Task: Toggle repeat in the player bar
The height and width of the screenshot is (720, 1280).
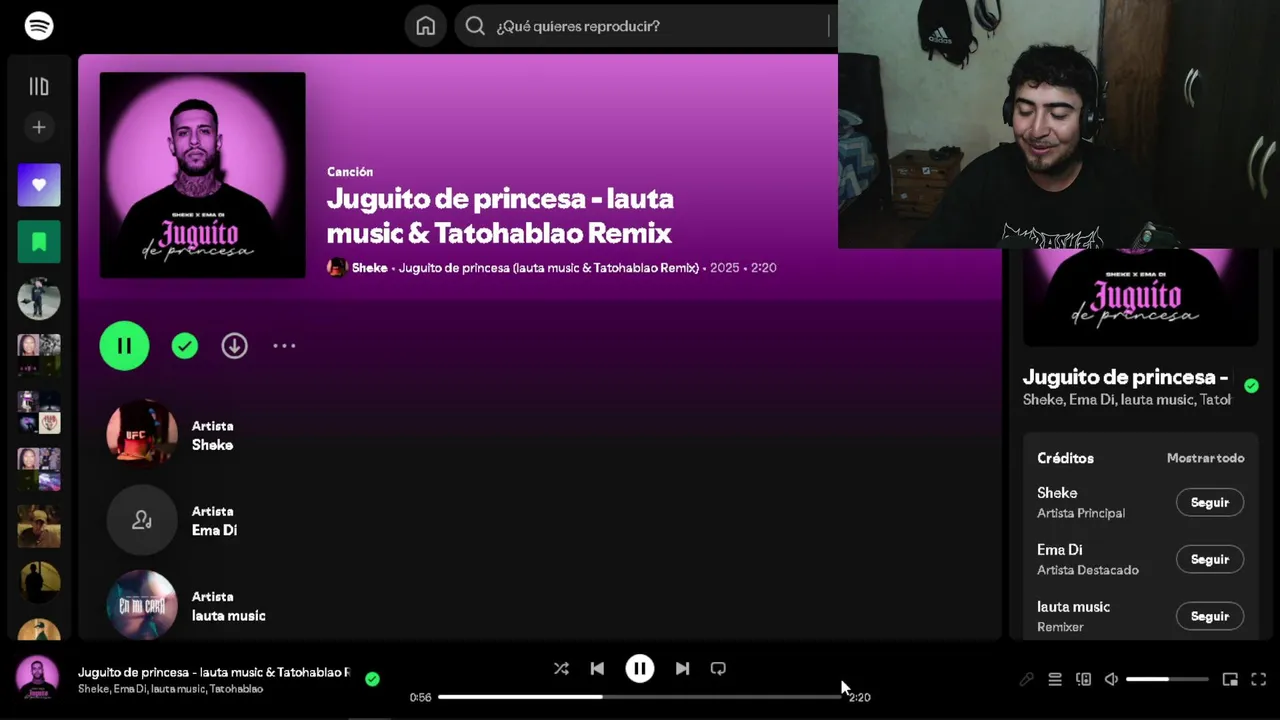Action: coord(718,668)
